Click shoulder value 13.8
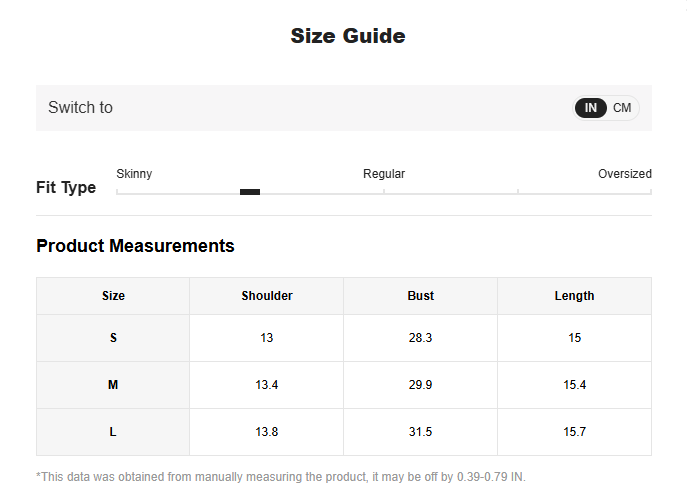The height and width of the screenshot is (496, 687). click(x=266, y=432)
